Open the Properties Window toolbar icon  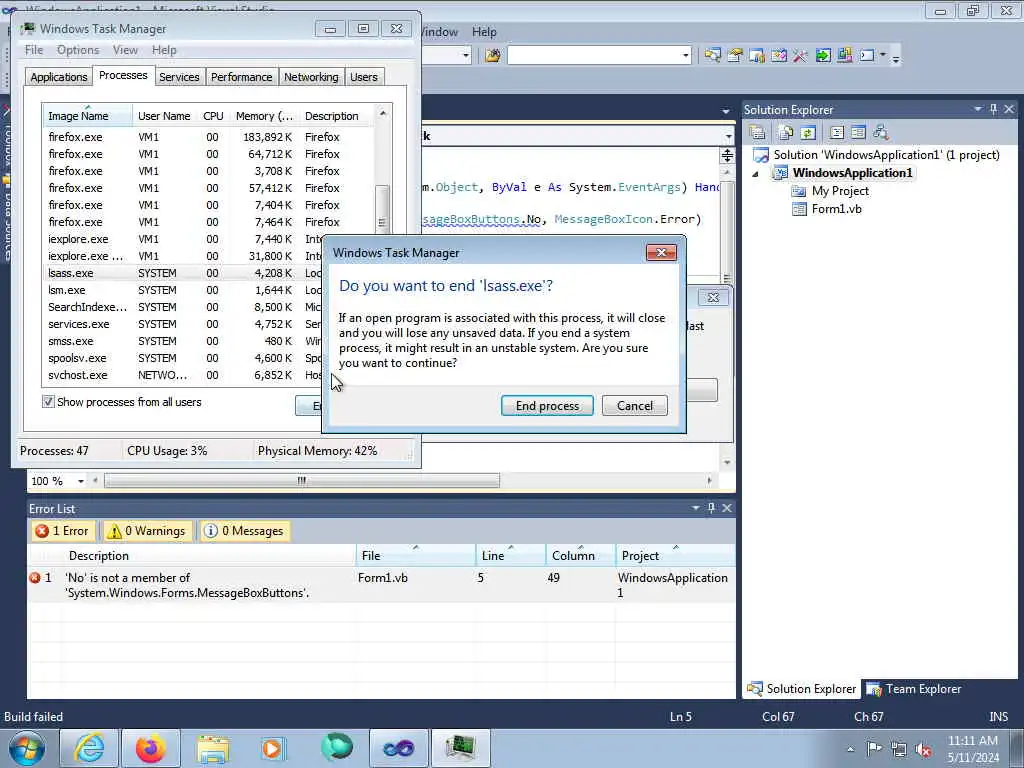click(x=735, y=56)
